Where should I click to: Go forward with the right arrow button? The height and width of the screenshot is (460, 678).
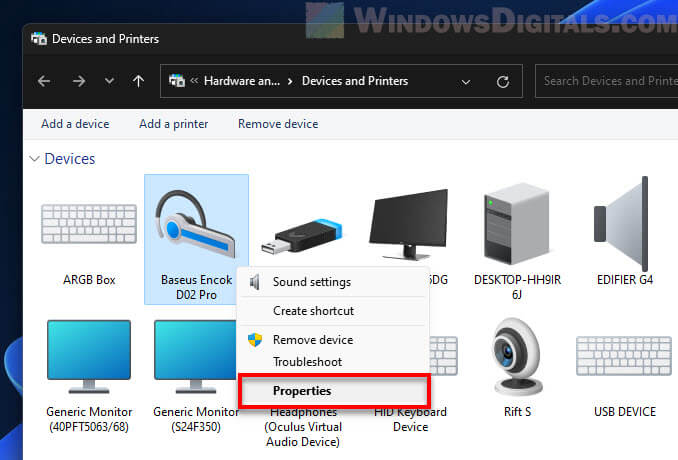(79, 81)
